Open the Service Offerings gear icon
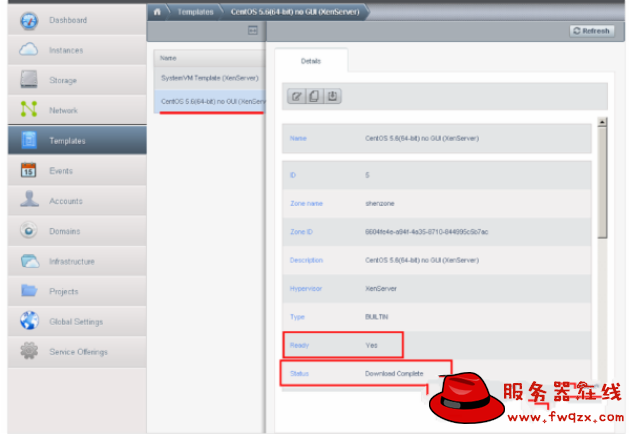The image size is (630, 434). (x=29, y=351)
